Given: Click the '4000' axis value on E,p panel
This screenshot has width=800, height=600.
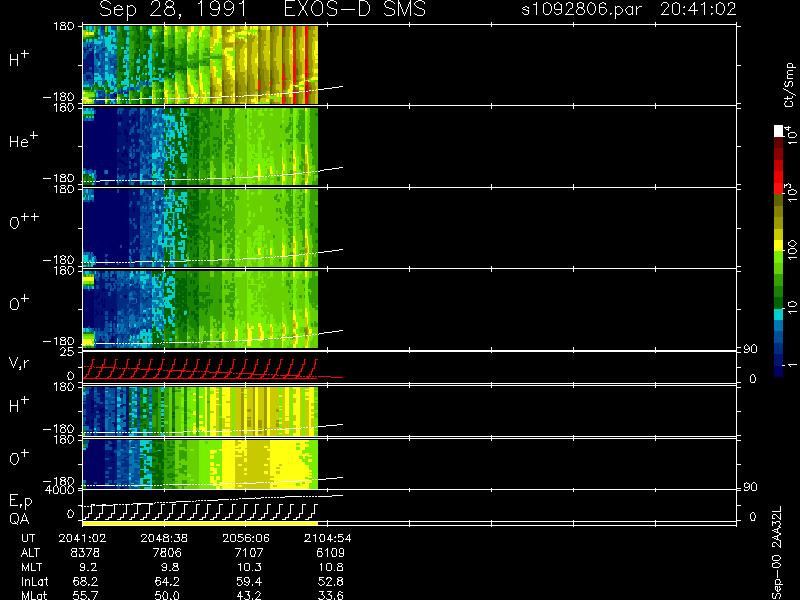Looking at the screenshot, I should click(60, 490).
